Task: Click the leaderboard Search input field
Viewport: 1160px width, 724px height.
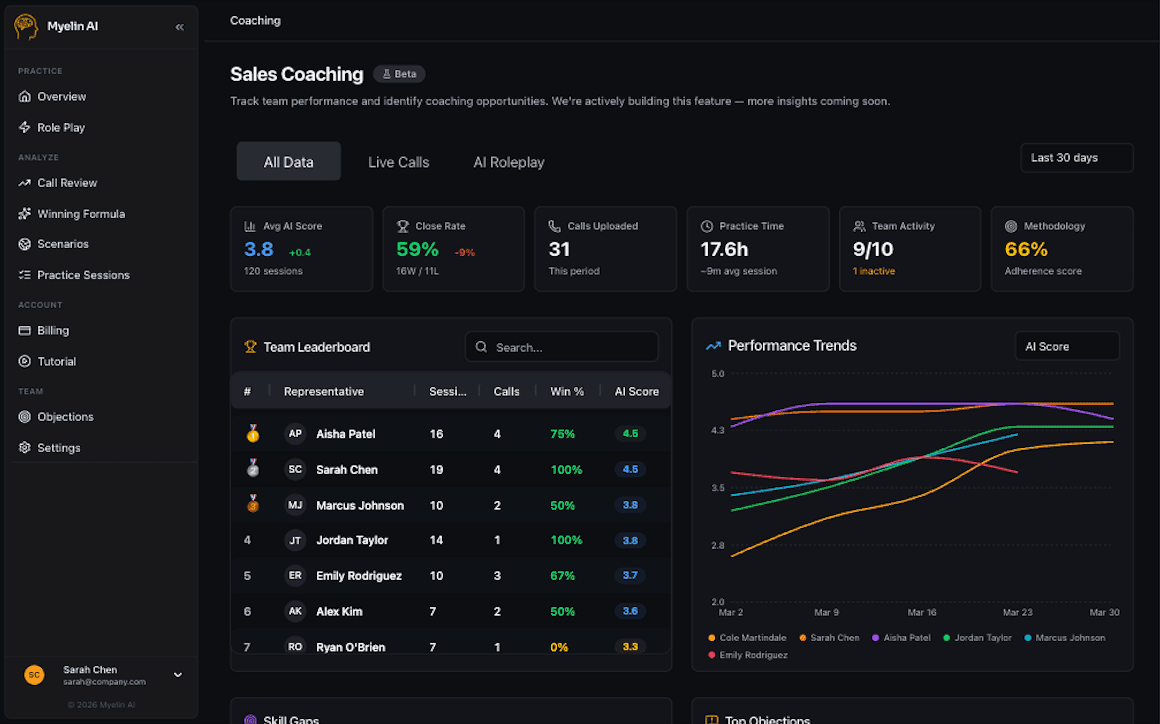Action: 562,347
